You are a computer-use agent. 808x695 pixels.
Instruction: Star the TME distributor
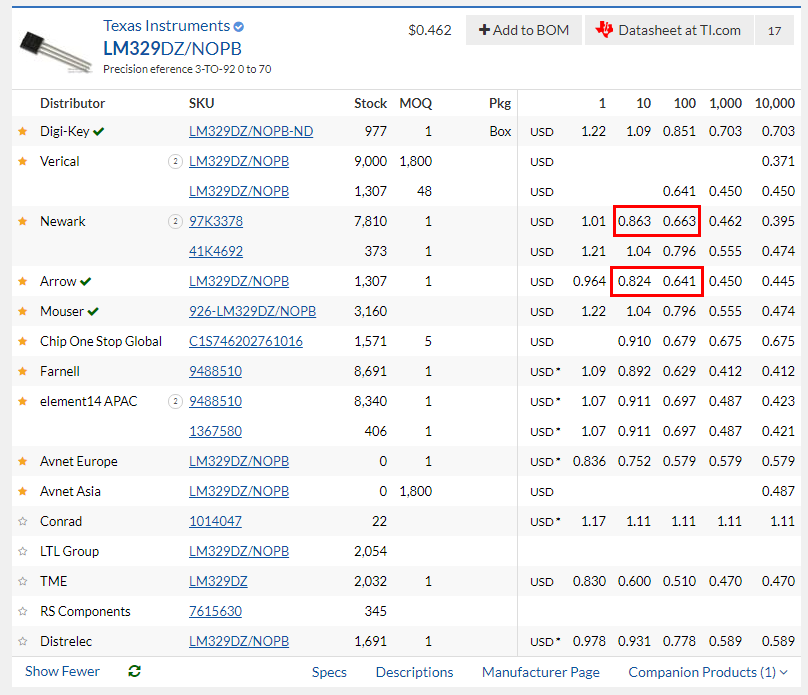pyautogui.click(x=23, y=581)
